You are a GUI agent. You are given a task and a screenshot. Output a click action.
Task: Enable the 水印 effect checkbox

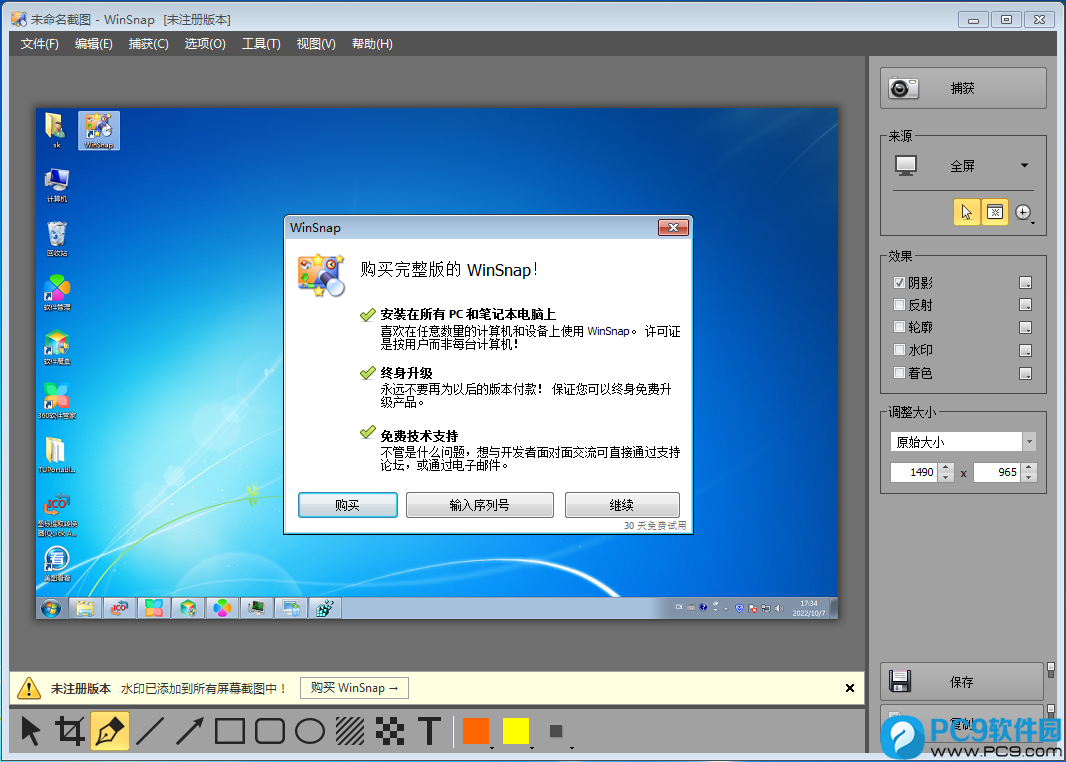pos(899,349)
